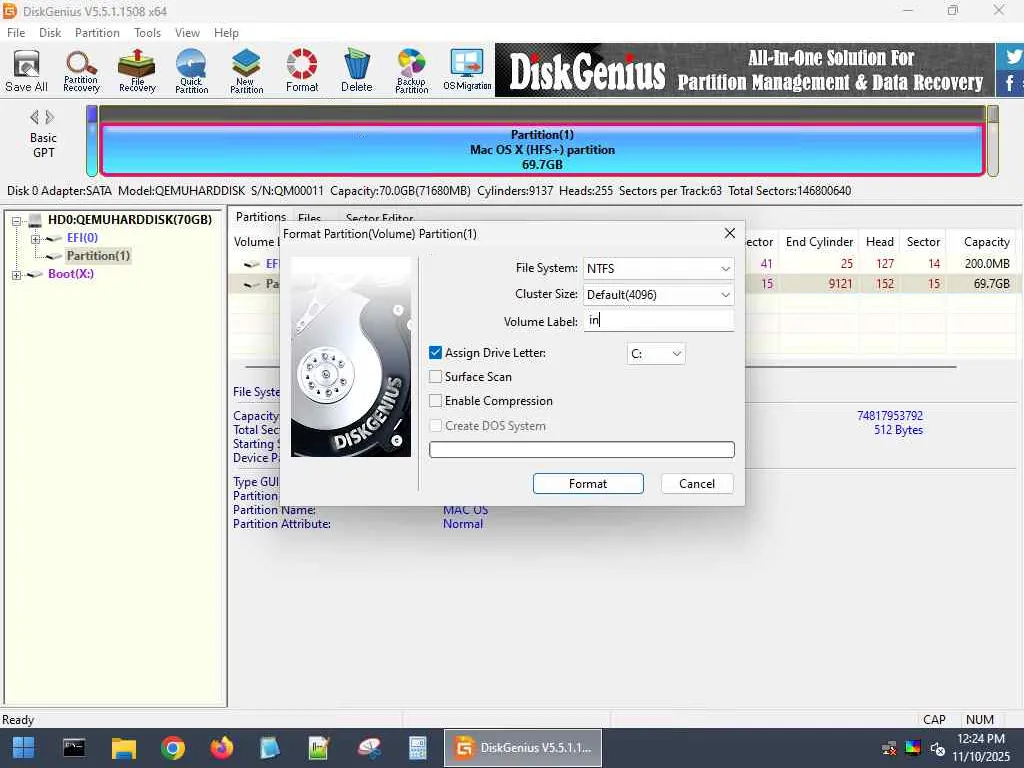
Task: Open Cluster Size dropdown
Action: [x=658, y=295]
